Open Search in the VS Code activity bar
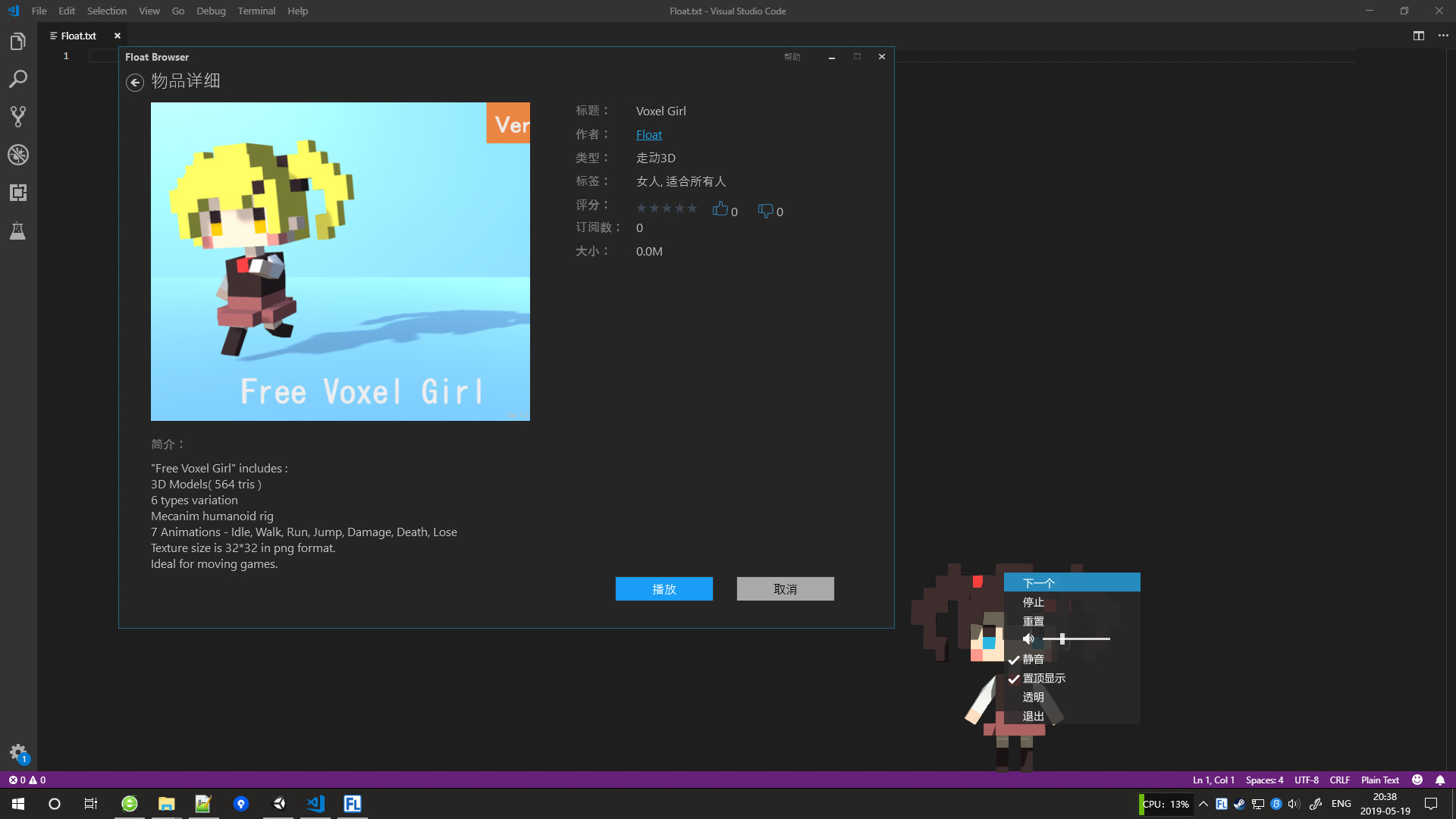Viewport: 1456px width, 819px height. click(18, 79)
